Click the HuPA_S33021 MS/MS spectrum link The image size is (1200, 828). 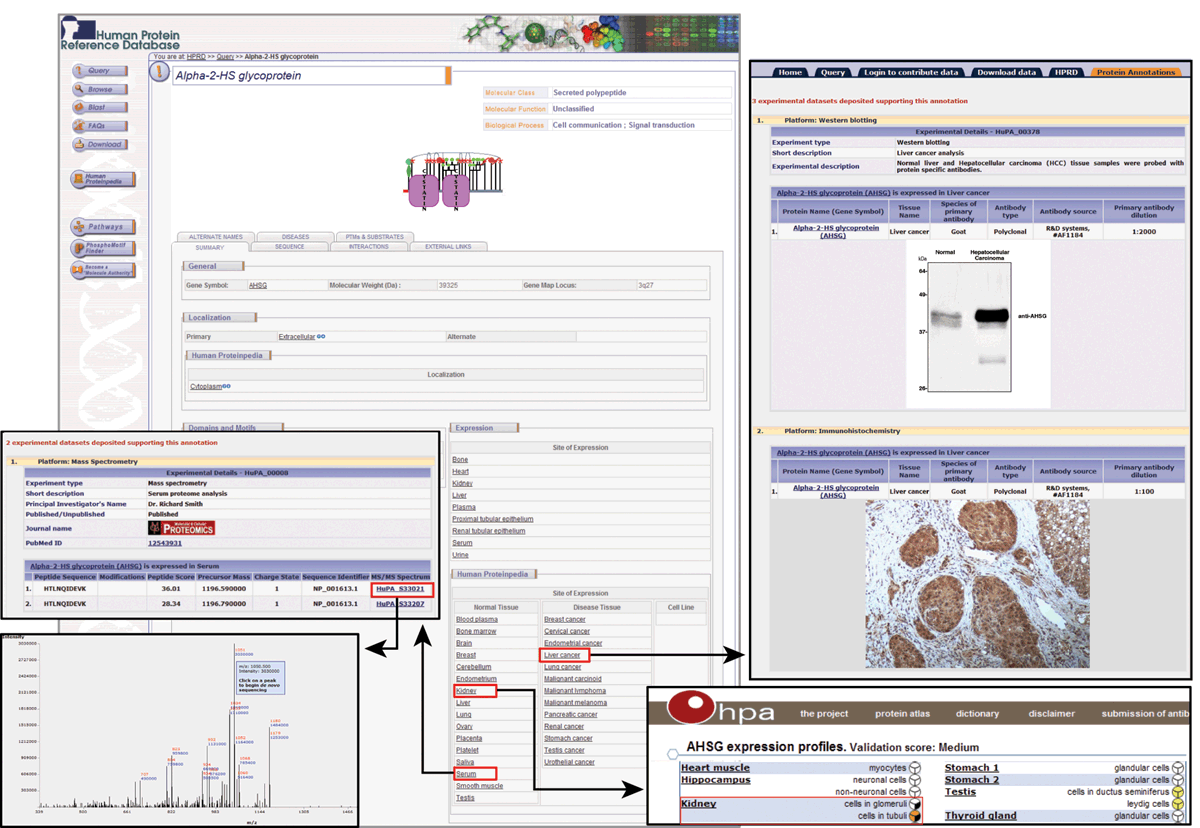pyautogui.click(x=400, y=590)
